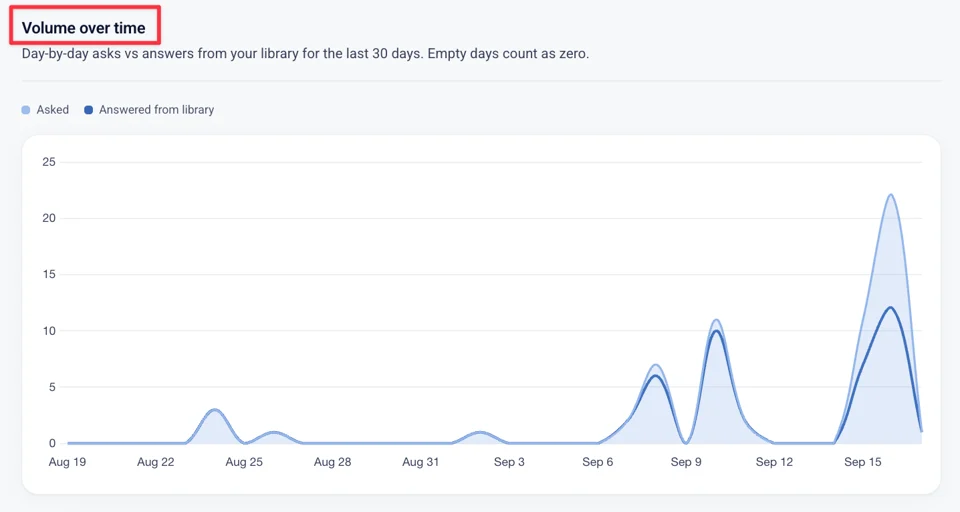Click the Aug 22 axis label
The height and width of the screenshot is (512, 960).
click(156, 462)
